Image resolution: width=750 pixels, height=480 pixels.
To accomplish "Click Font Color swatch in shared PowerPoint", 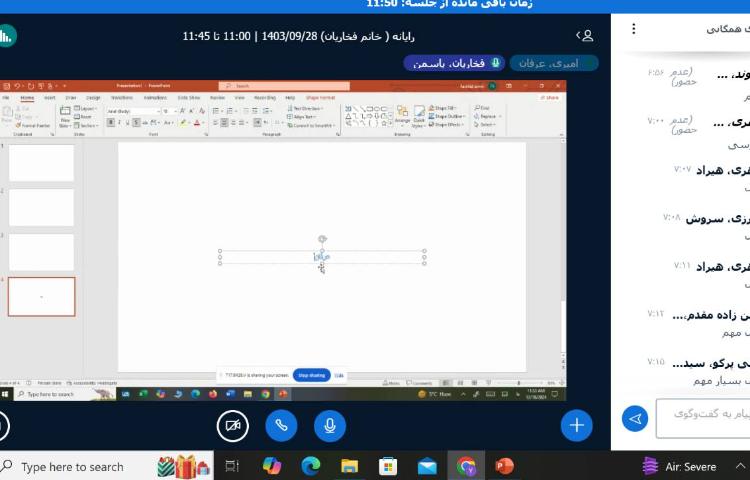I will [x=197, y=123].
